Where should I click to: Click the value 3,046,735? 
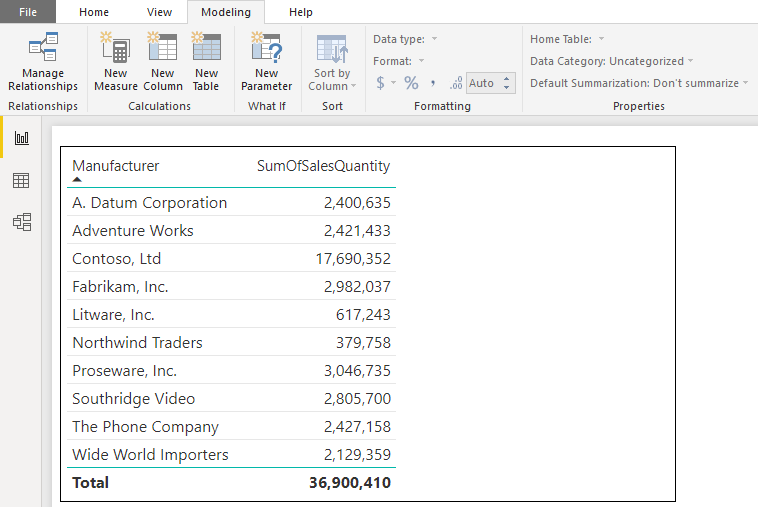(x=357, y=371)
